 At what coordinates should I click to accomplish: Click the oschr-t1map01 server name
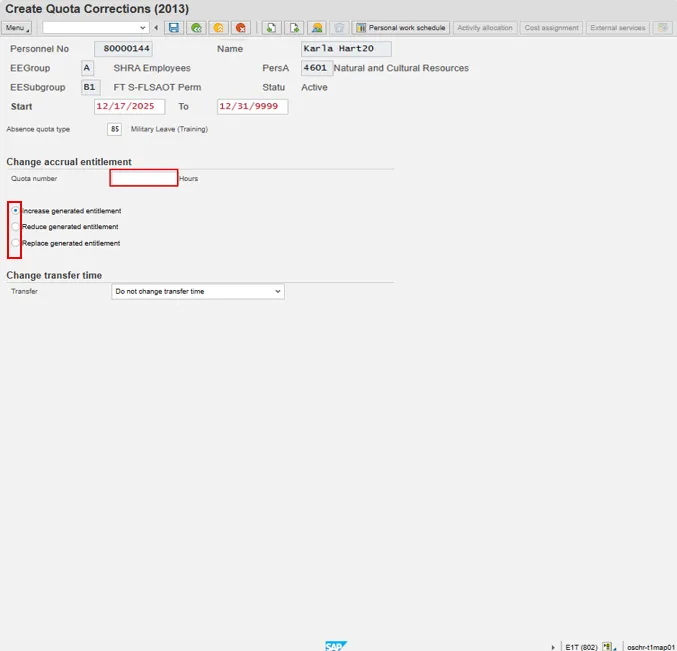click(651, 647)
